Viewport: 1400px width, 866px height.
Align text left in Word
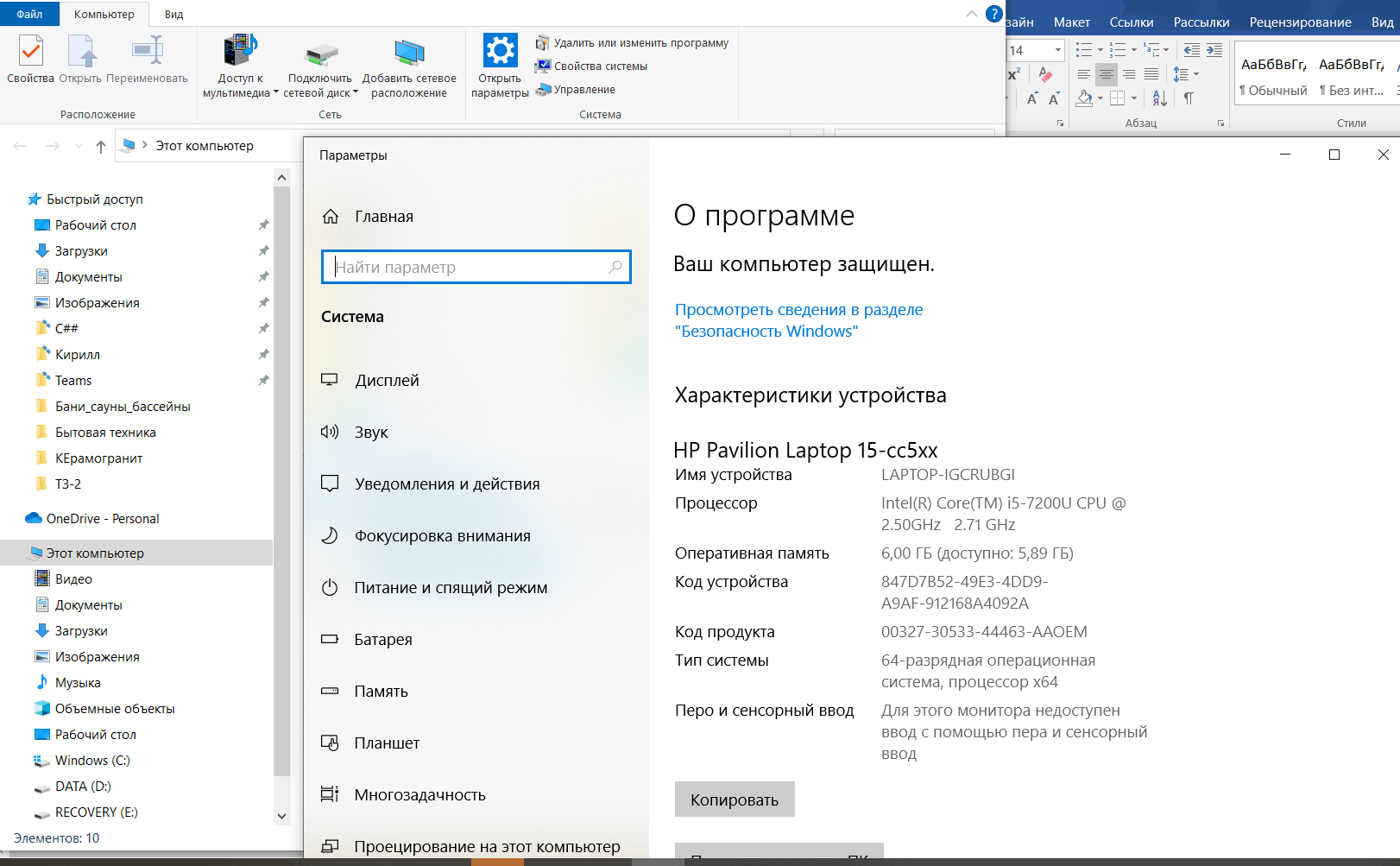click(1084, 75)
